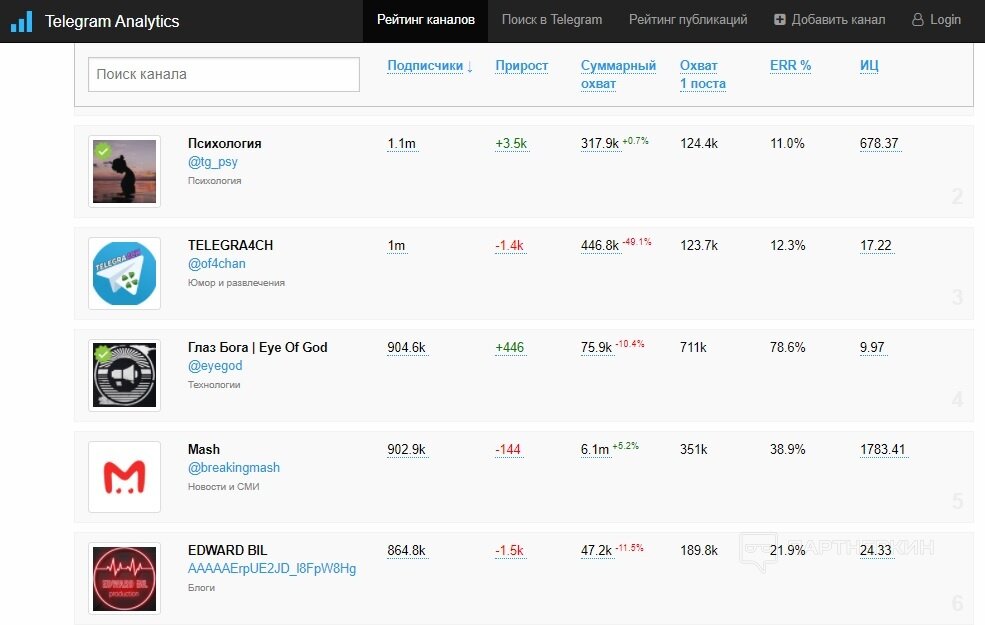Open the @of4chan channel link
The image size is (985, 625).
217,264
